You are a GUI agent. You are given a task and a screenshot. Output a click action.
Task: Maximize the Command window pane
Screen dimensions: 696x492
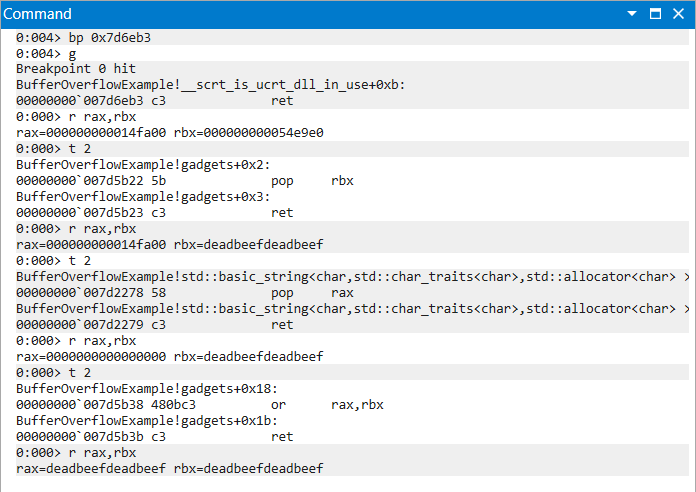655,14
